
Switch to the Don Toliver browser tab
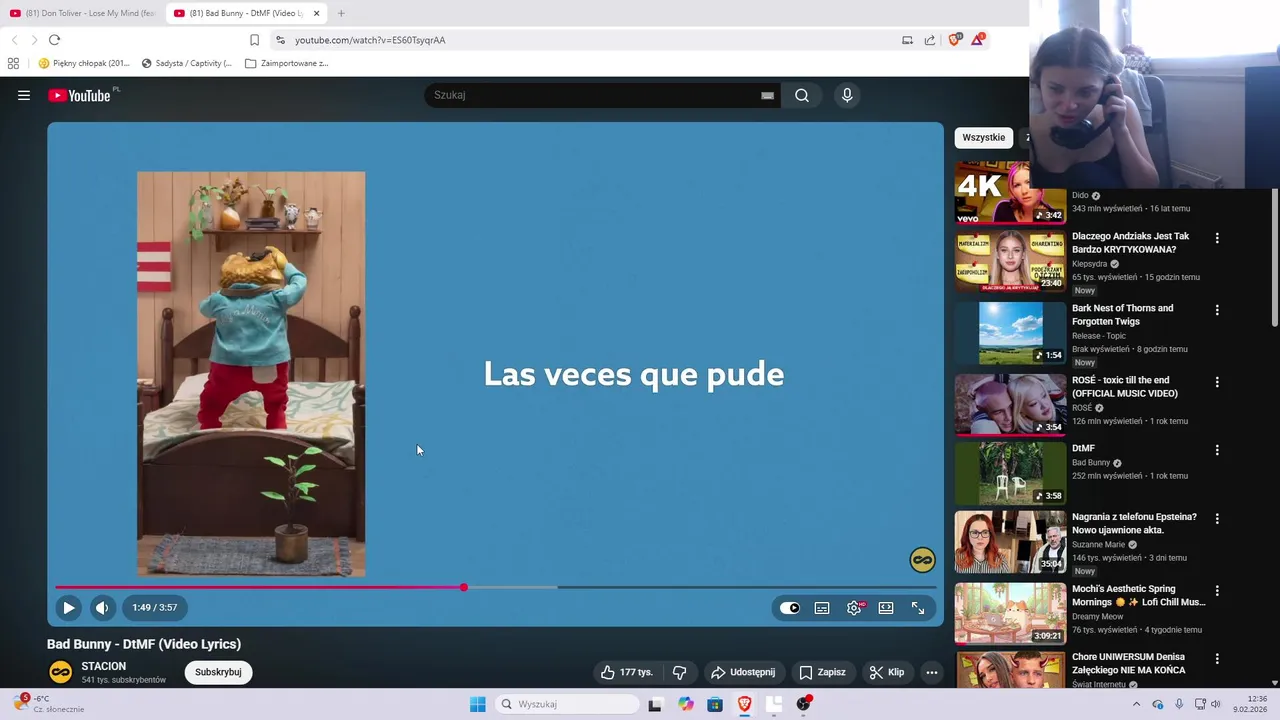82,13
